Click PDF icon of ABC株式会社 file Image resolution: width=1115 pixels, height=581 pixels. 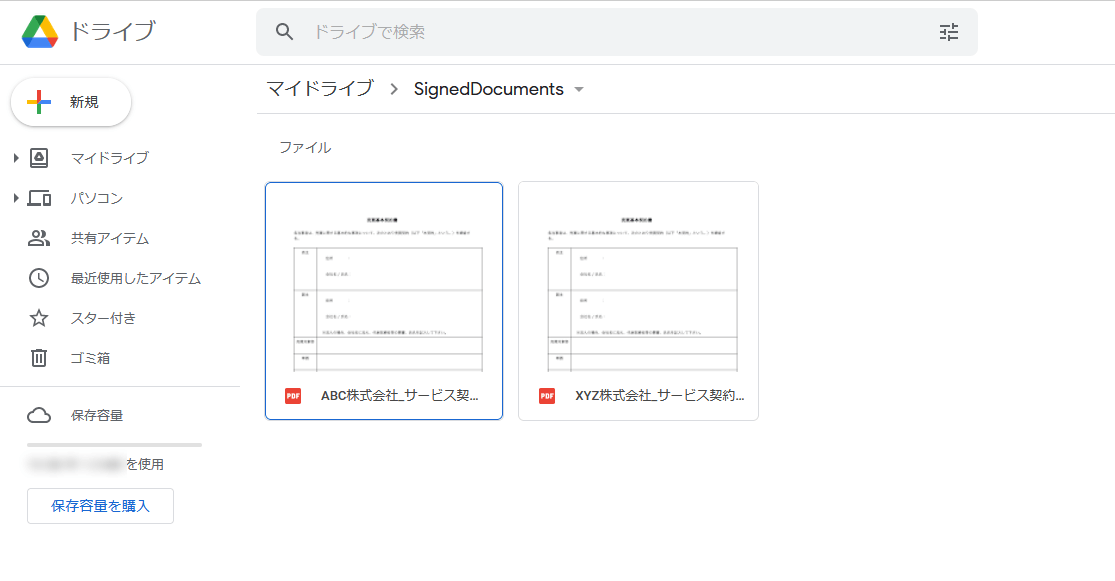click(293, 395)
